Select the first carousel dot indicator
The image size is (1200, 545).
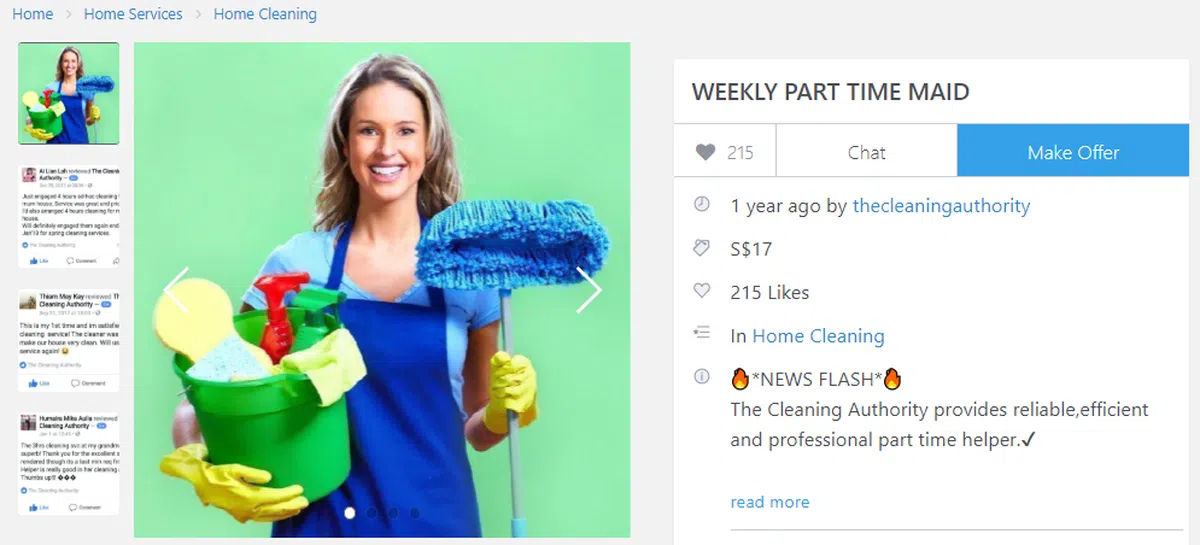tap(350, 513)
